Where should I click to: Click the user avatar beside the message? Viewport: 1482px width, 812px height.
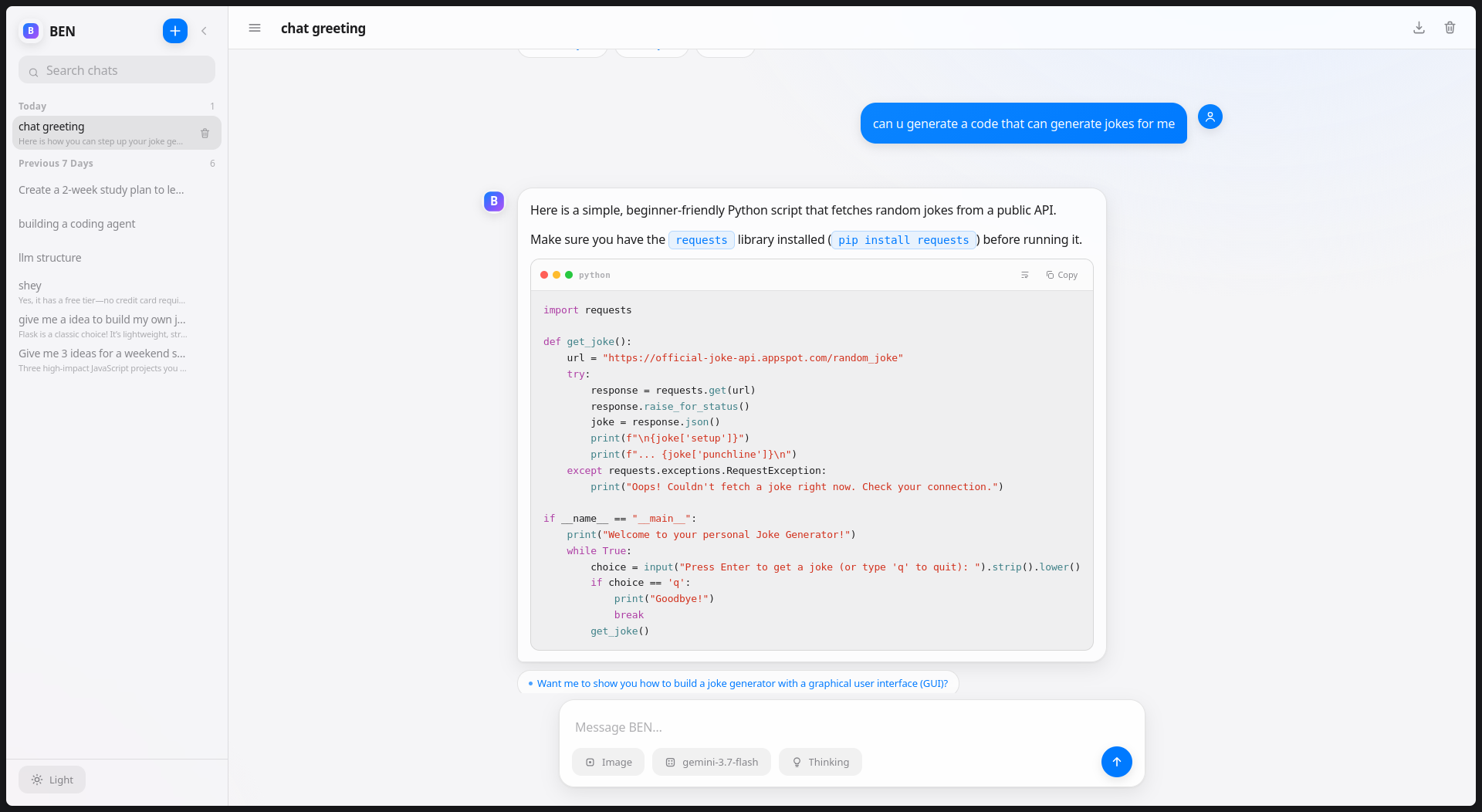(x=1210, y=117)
